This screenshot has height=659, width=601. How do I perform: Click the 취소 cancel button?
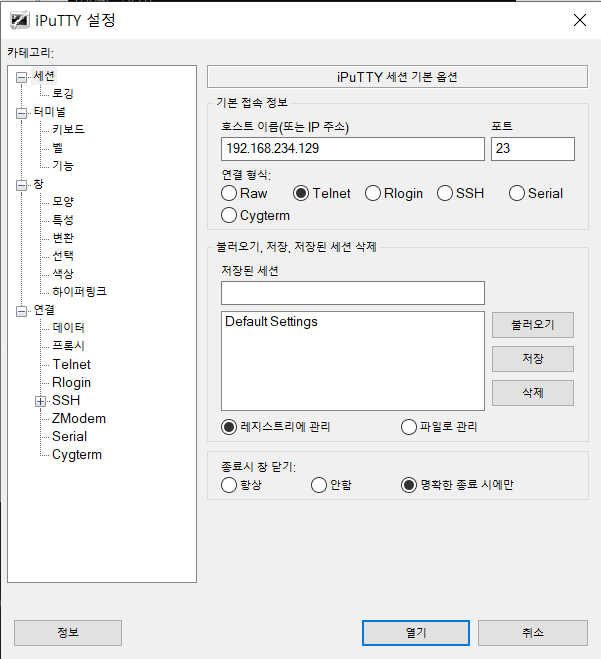click(532, 633)
